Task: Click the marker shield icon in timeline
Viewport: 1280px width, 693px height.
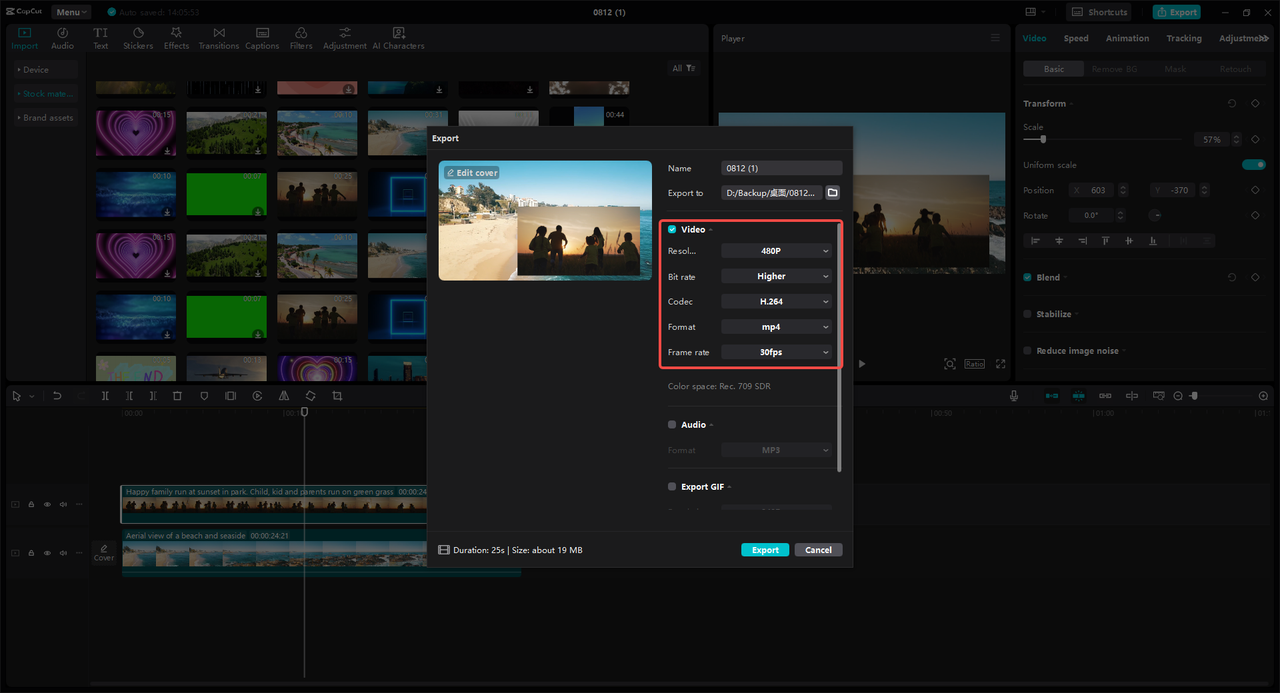Action: [204, 396]
